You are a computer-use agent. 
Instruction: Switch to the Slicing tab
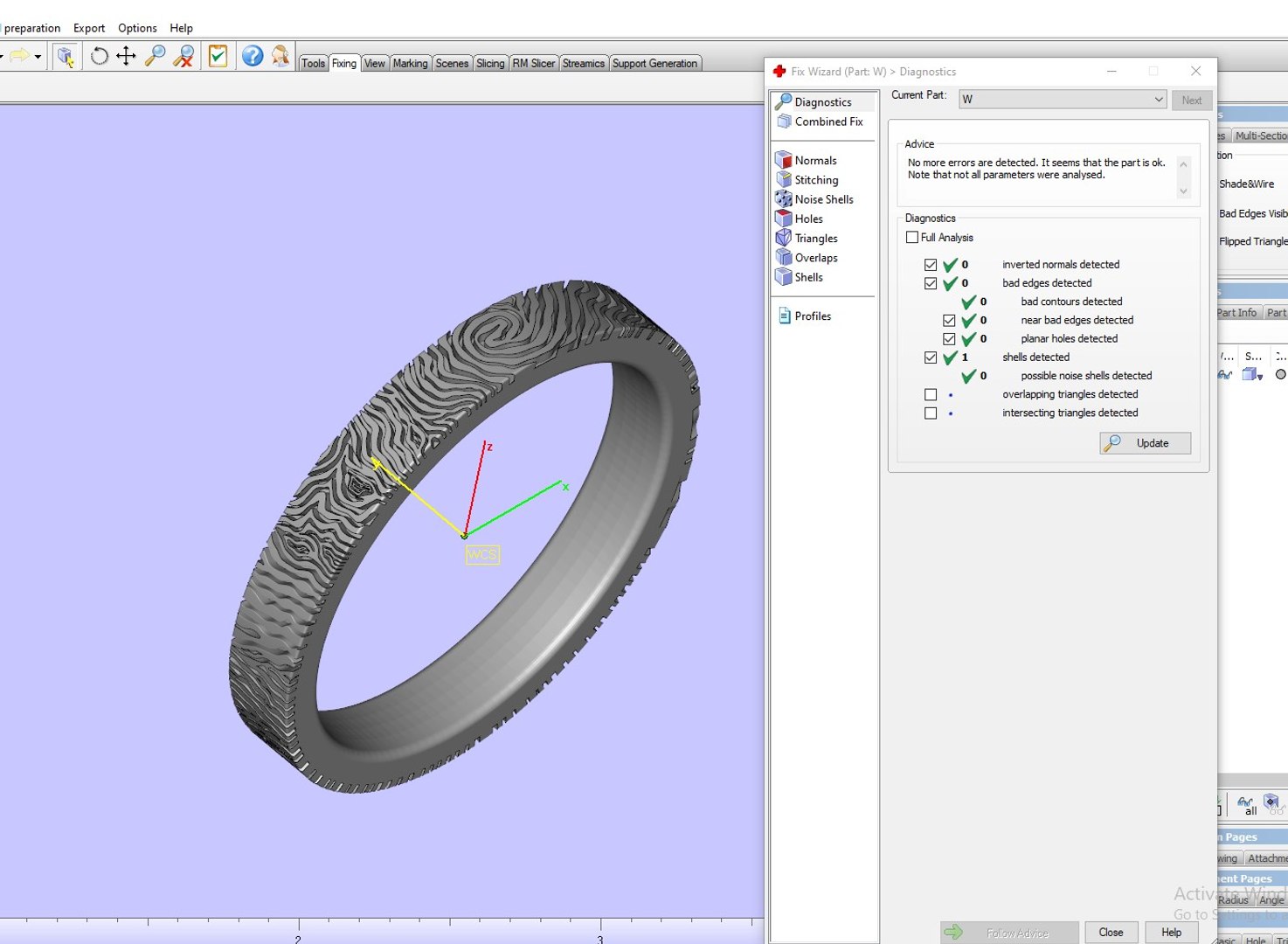tap(490, 64)
